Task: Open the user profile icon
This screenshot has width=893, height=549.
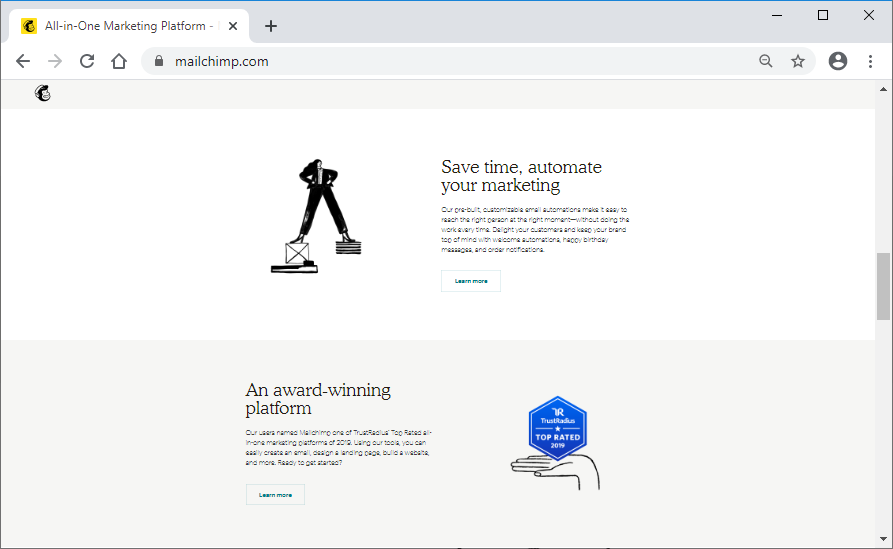Action: tap(838, 61)
